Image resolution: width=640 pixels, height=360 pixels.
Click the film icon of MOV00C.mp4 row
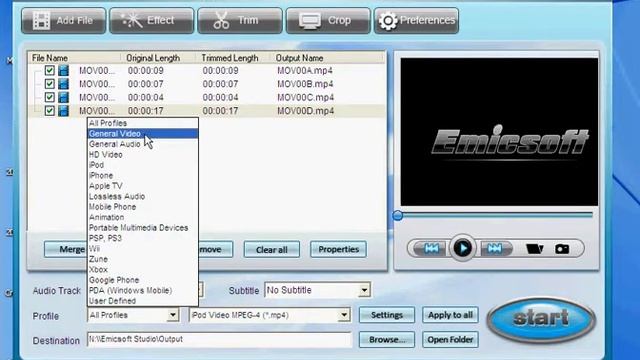[63, 97]
